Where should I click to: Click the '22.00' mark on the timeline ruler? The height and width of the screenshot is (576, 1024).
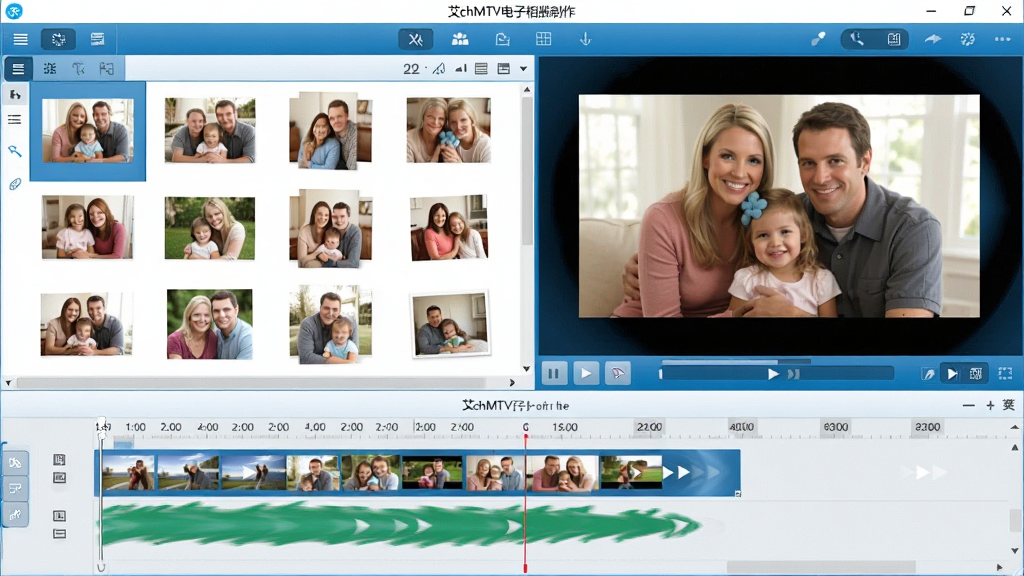click(x=649, y=427)
